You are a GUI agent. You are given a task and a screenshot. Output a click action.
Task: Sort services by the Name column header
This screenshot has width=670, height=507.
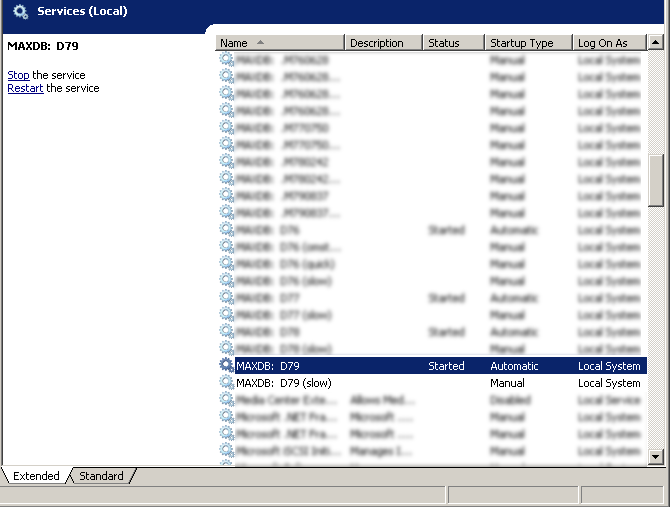[x=280, y=43]
